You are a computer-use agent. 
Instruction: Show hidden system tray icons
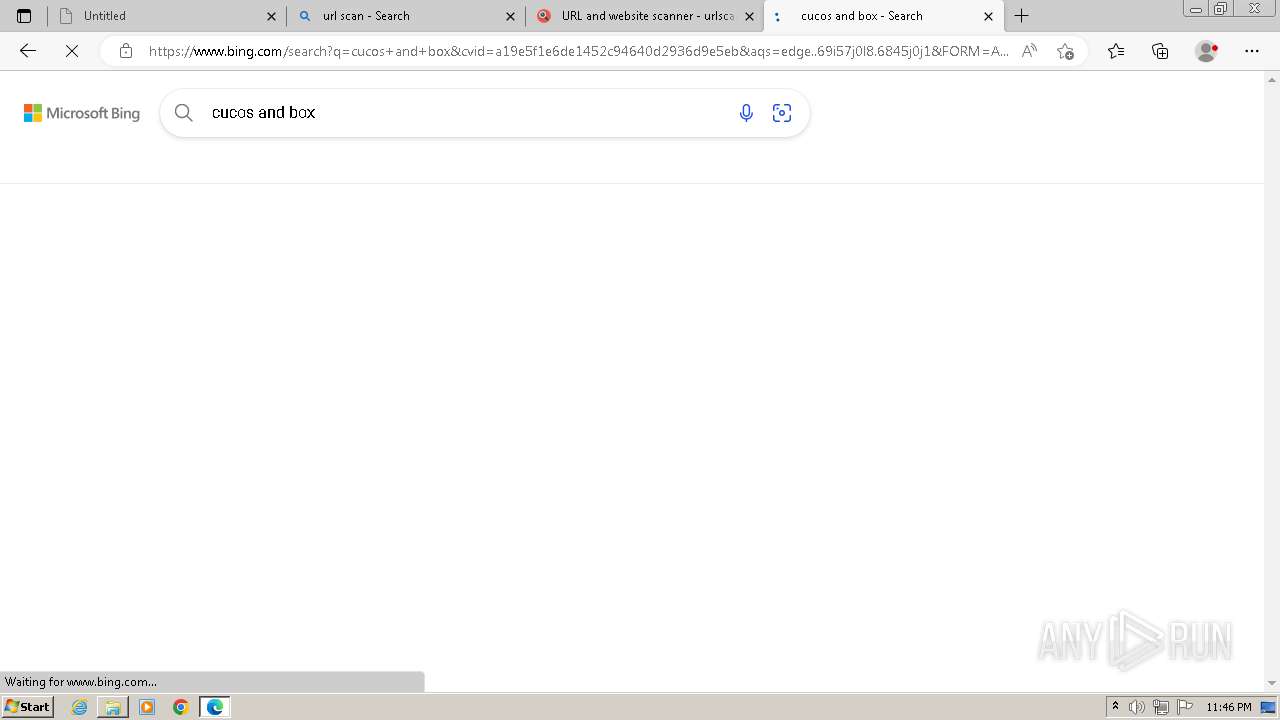pyautogui.click(x=1115, y=707)
